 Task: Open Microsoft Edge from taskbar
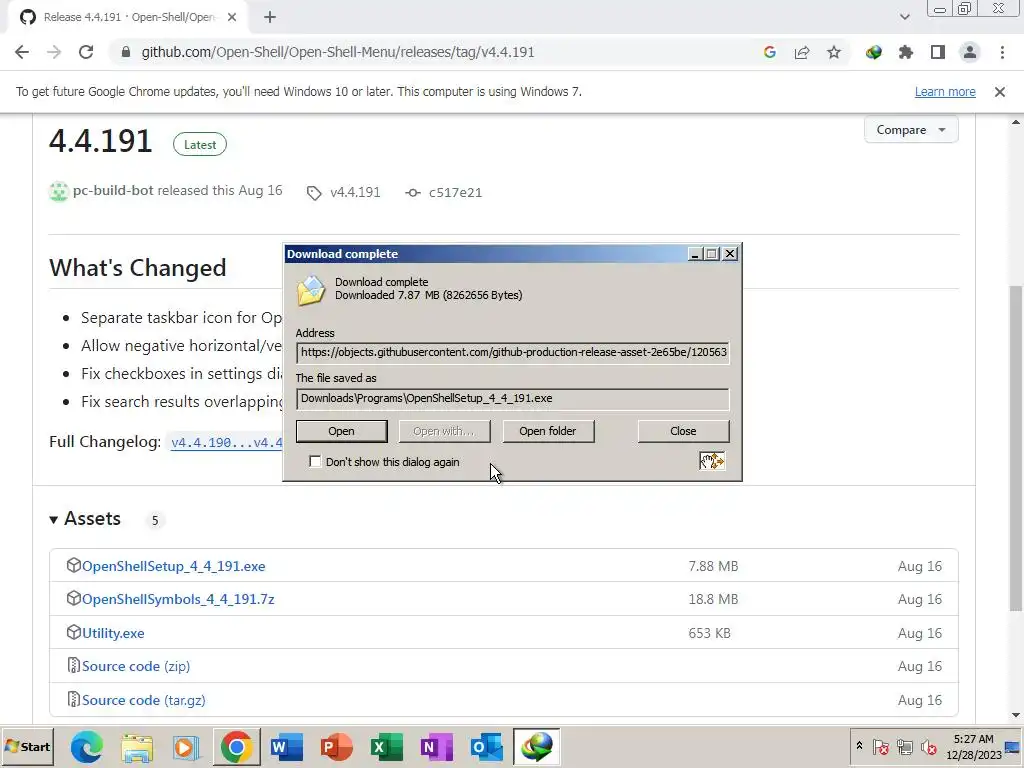87,747
